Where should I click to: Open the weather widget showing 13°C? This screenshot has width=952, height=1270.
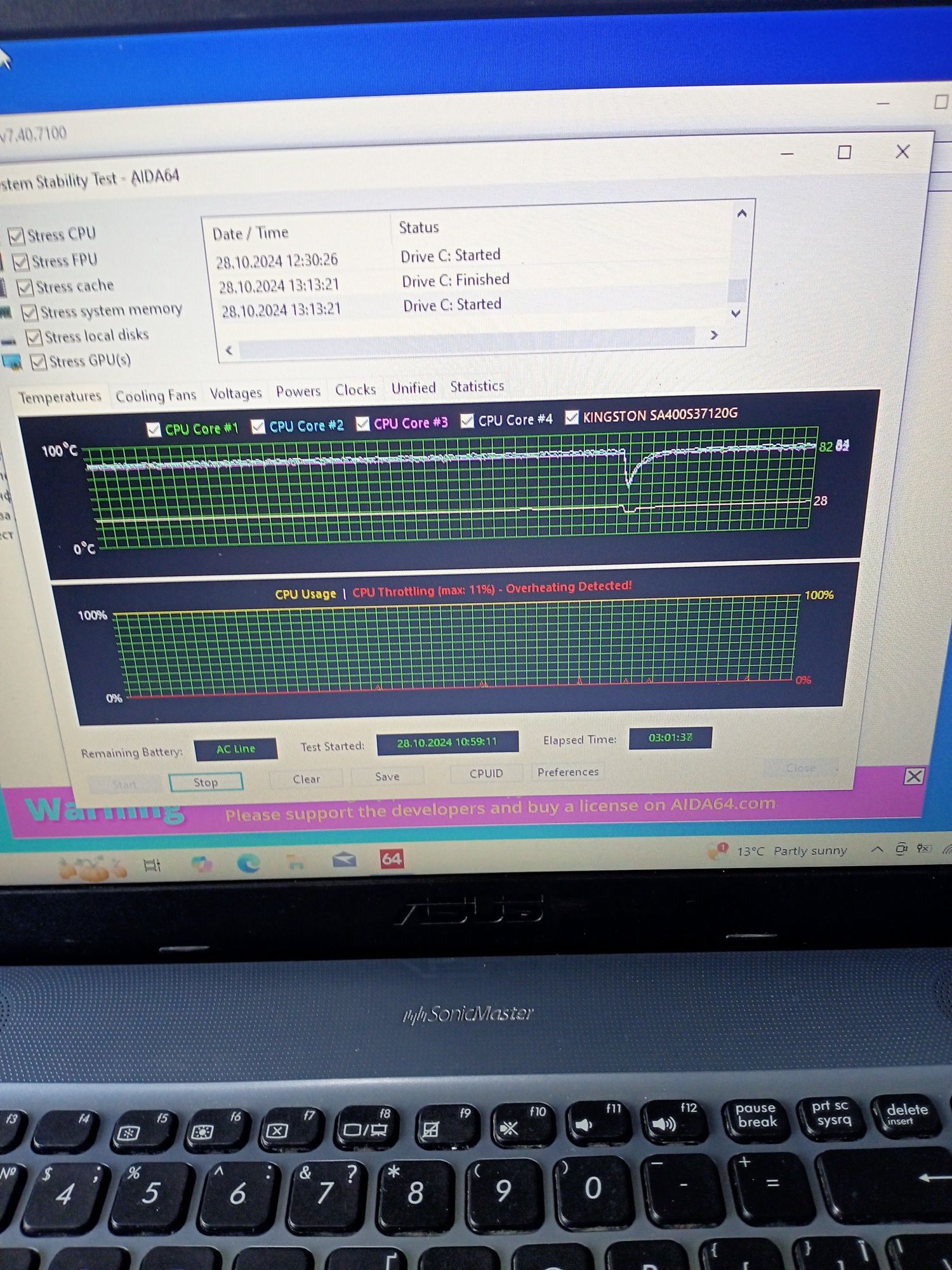tap(778, 851)
